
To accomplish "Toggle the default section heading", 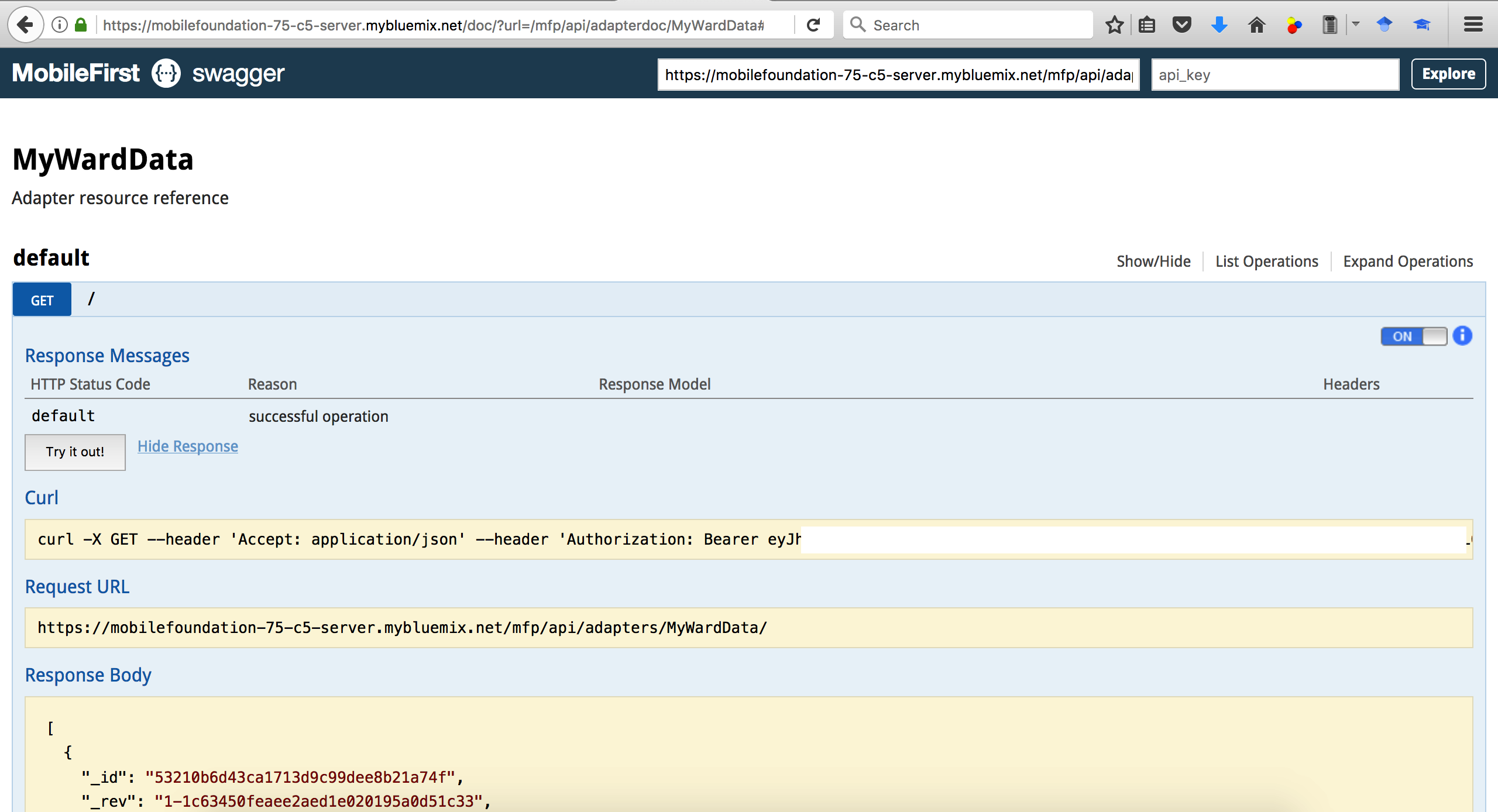I will coord(51,258).
